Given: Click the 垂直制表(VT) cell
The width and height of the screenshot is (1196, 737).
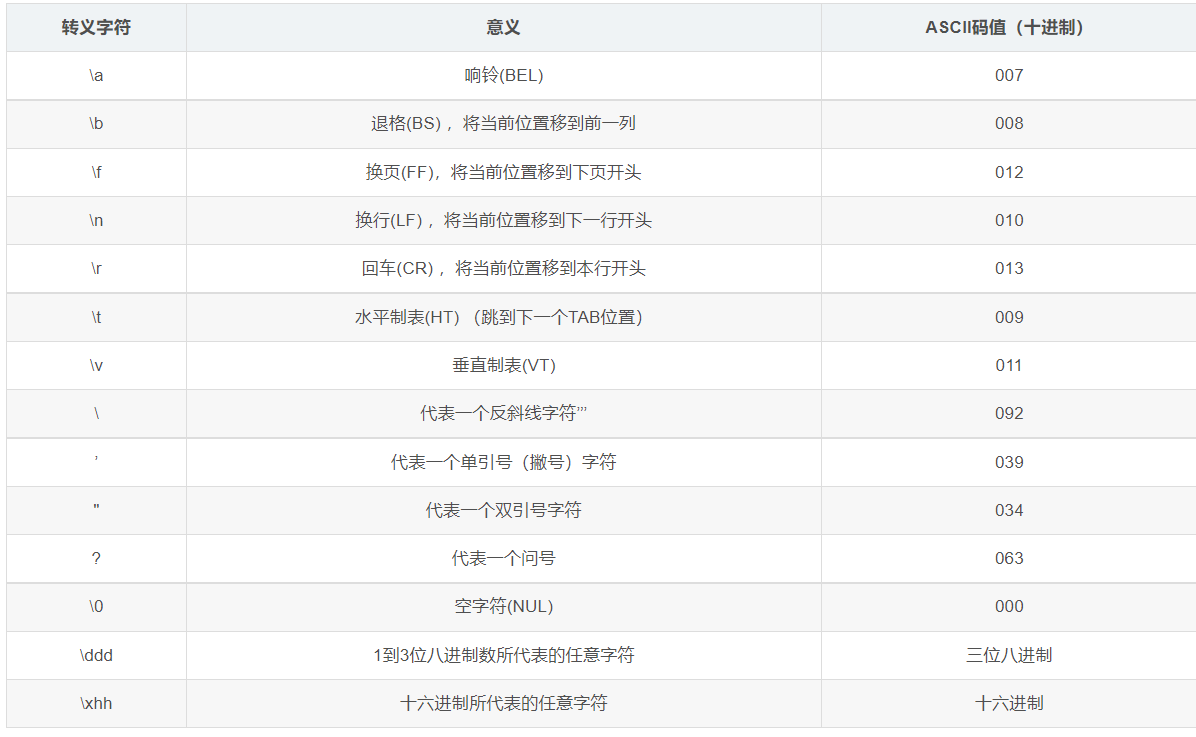Looking at the screenshot, I should (503, 365).
